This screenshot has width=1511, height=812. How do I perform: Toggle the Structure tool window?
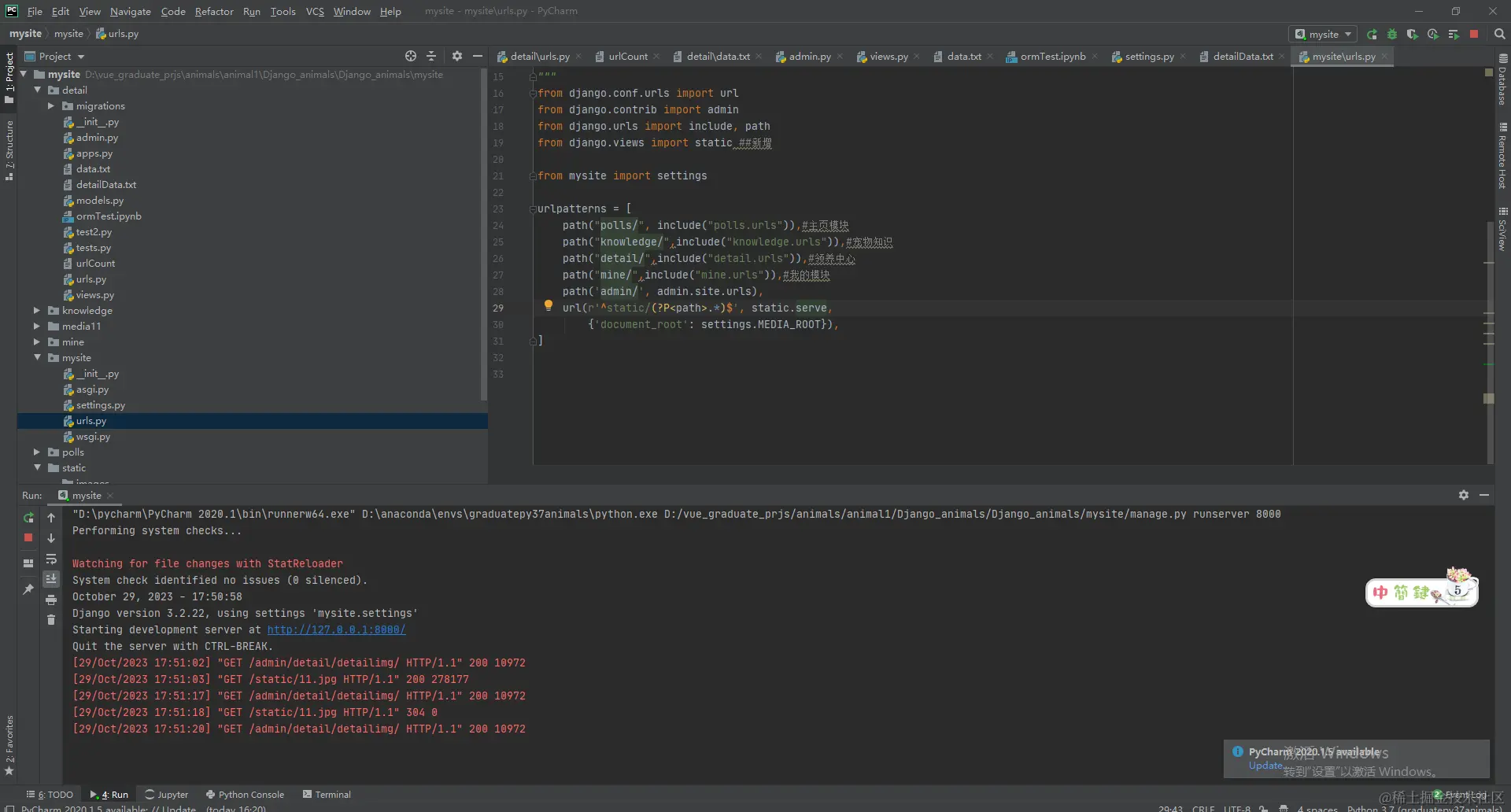(x=9, y=149)
